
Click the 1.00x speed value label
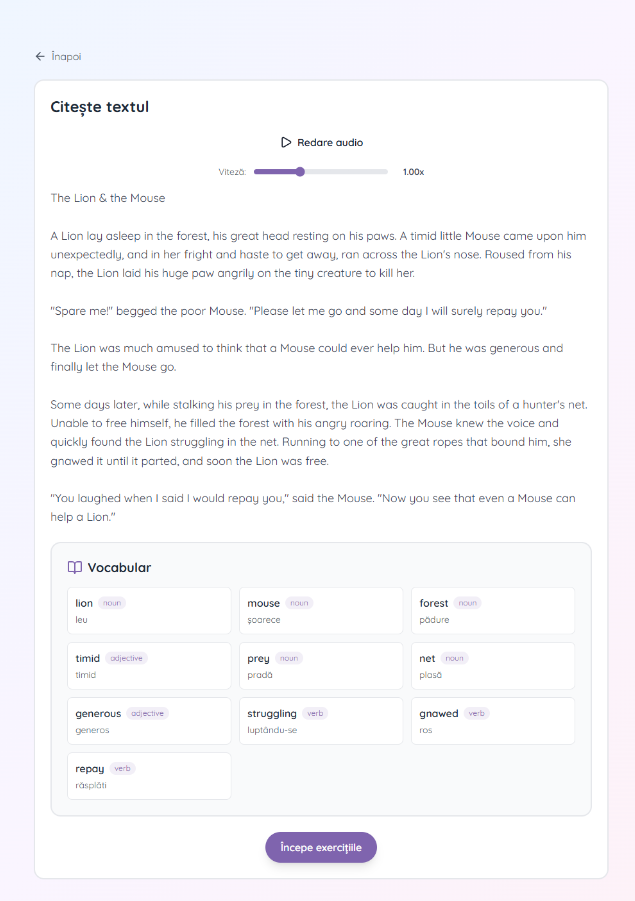(413, 172)
